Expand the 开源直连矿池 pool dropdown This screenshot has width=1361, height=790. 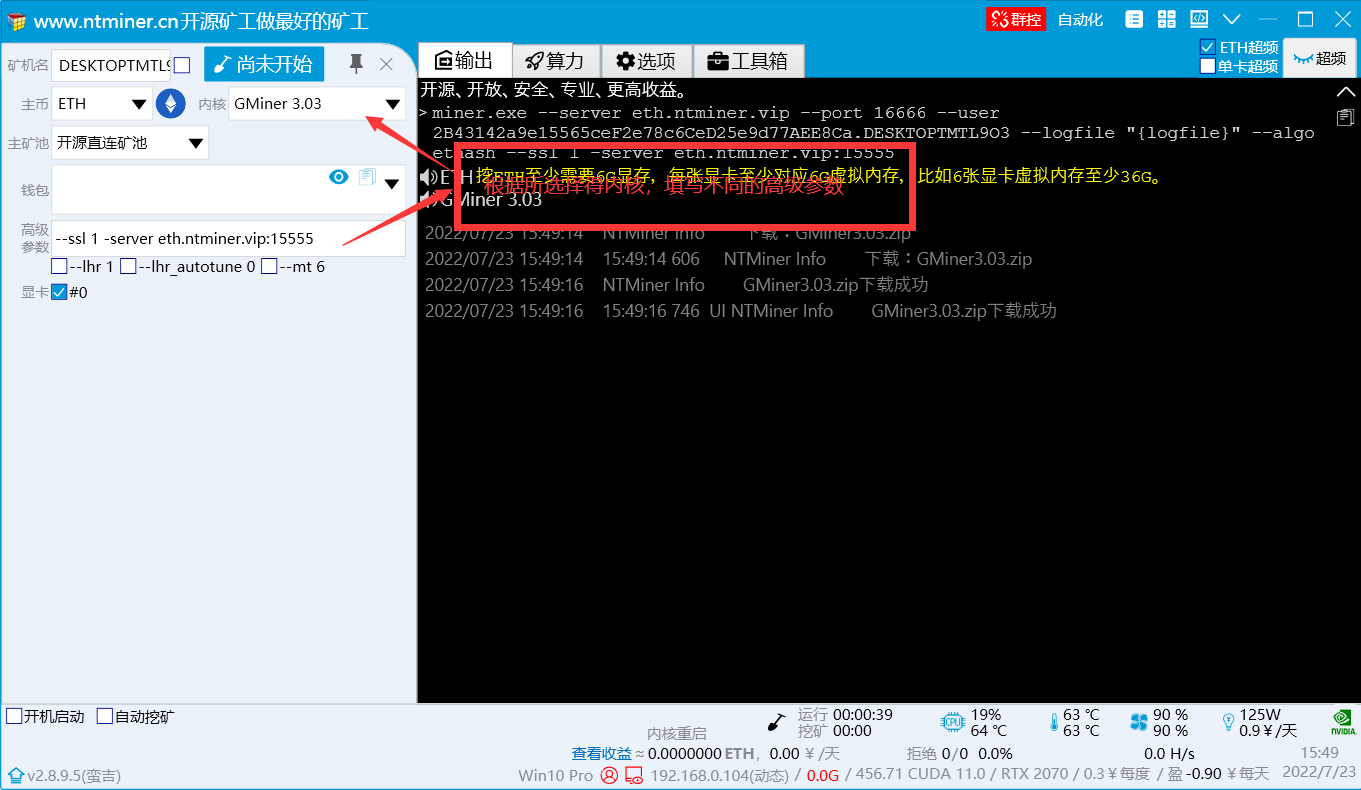(x=129, y=143)
